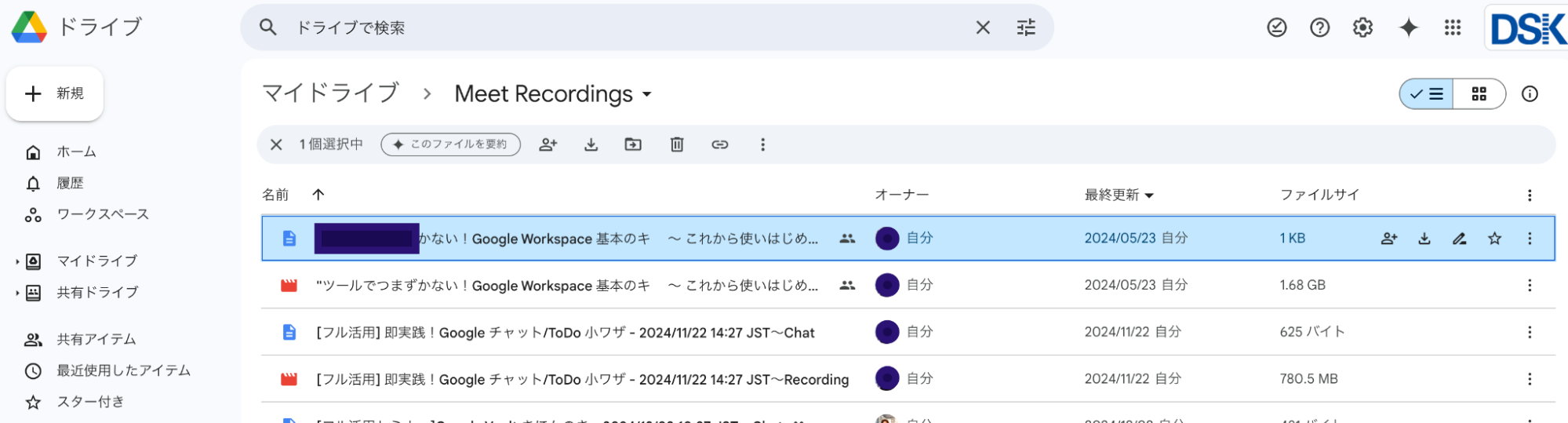
Task: Click the download icon in selection toolbar
Action: pyautogui.click(x=591, y=144)
